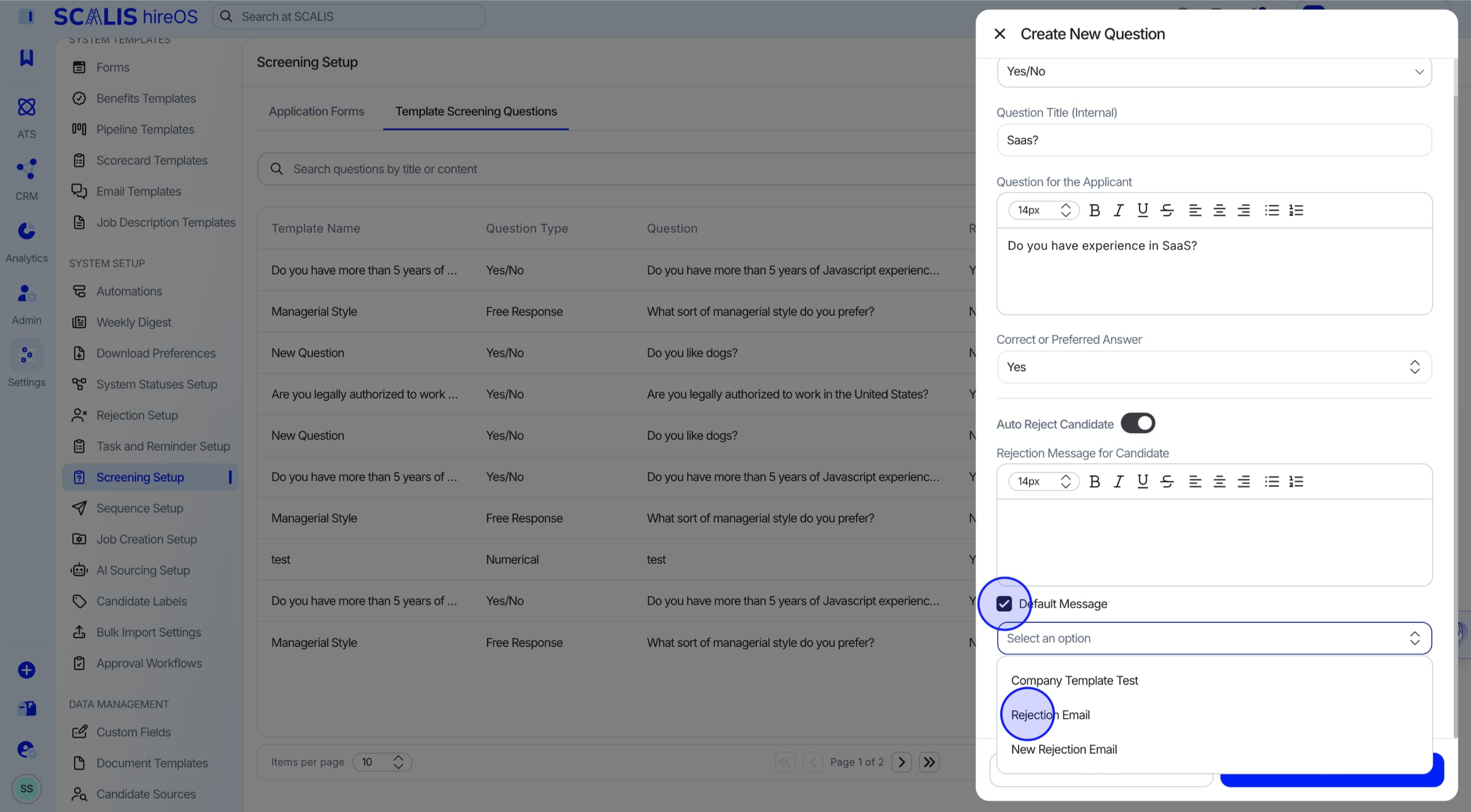Select Template Screening Questions tab
The width and height of the screenshot is (1471, 812).
click(476, 111)
